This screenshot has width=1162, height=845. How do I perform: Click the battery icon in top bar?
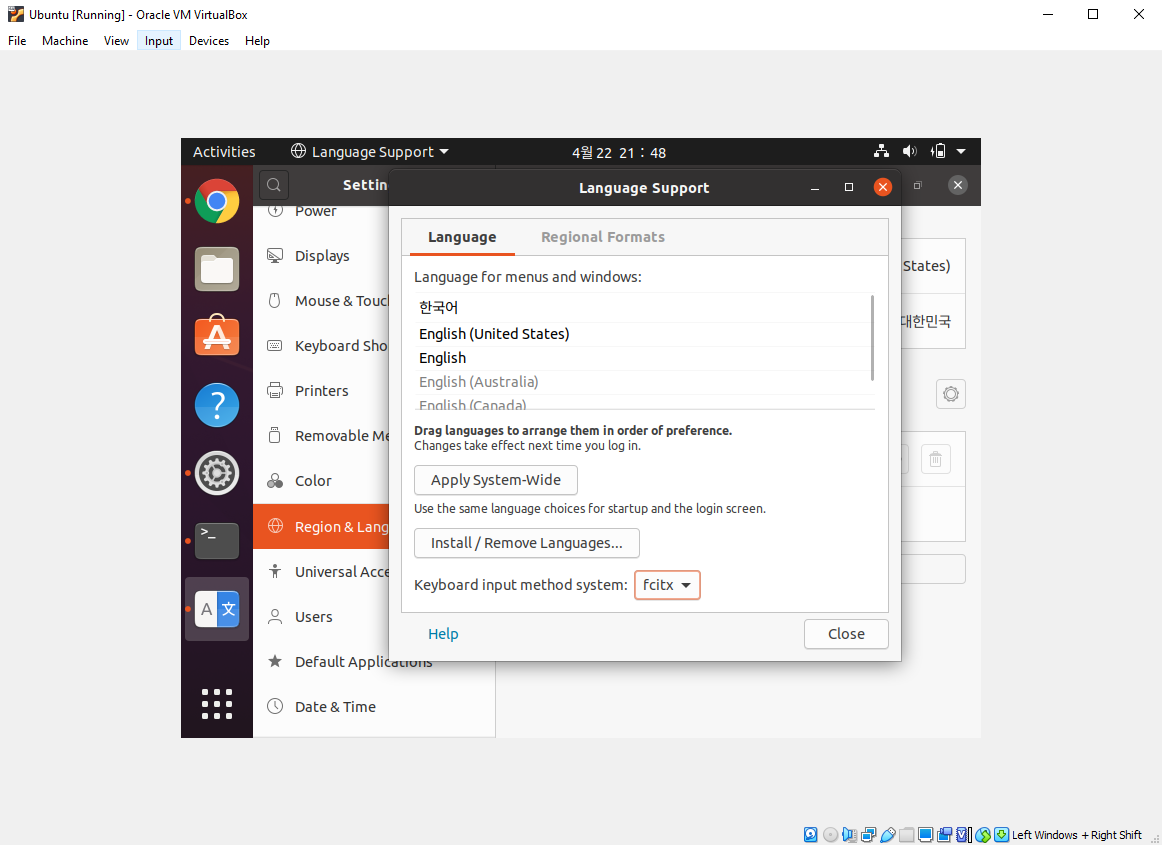click(937, 151)
